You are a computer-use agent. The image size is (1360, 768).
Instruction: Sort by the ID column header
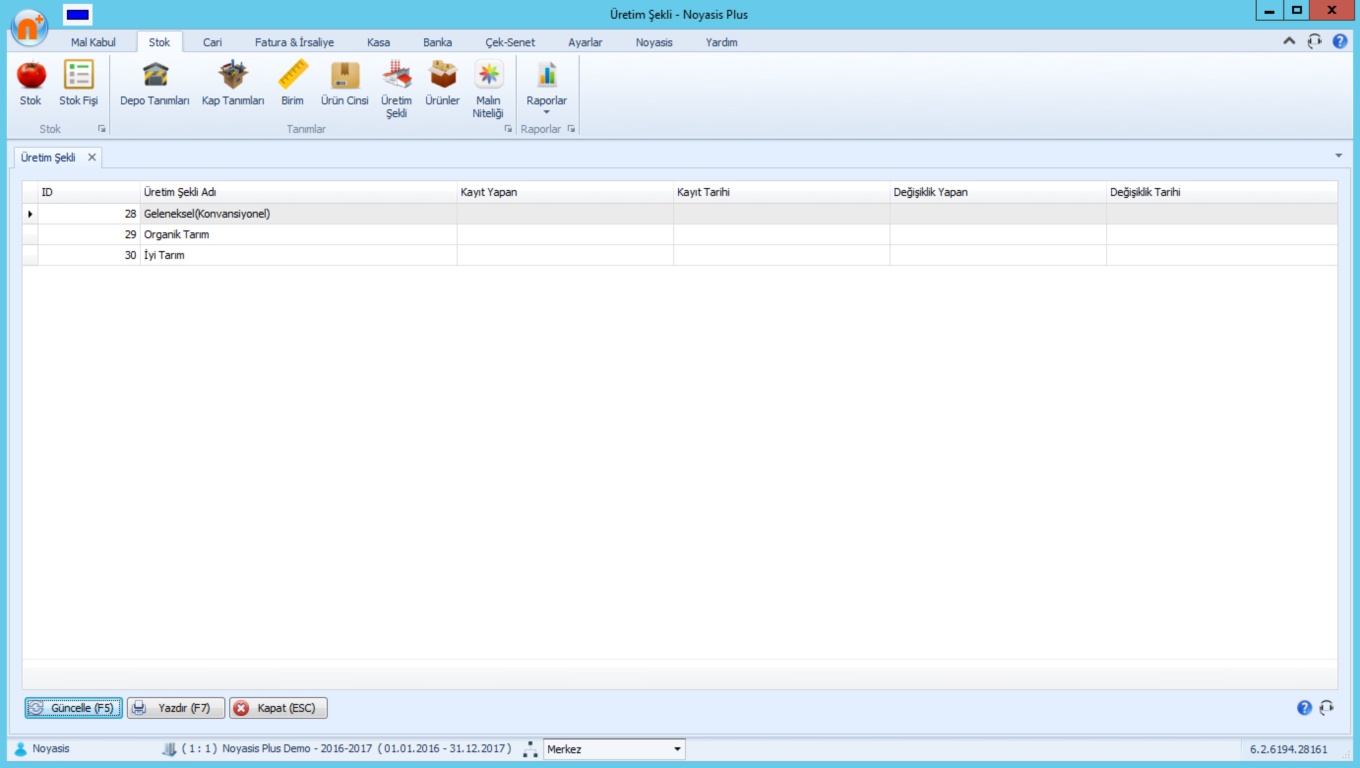tap(89, 192)
